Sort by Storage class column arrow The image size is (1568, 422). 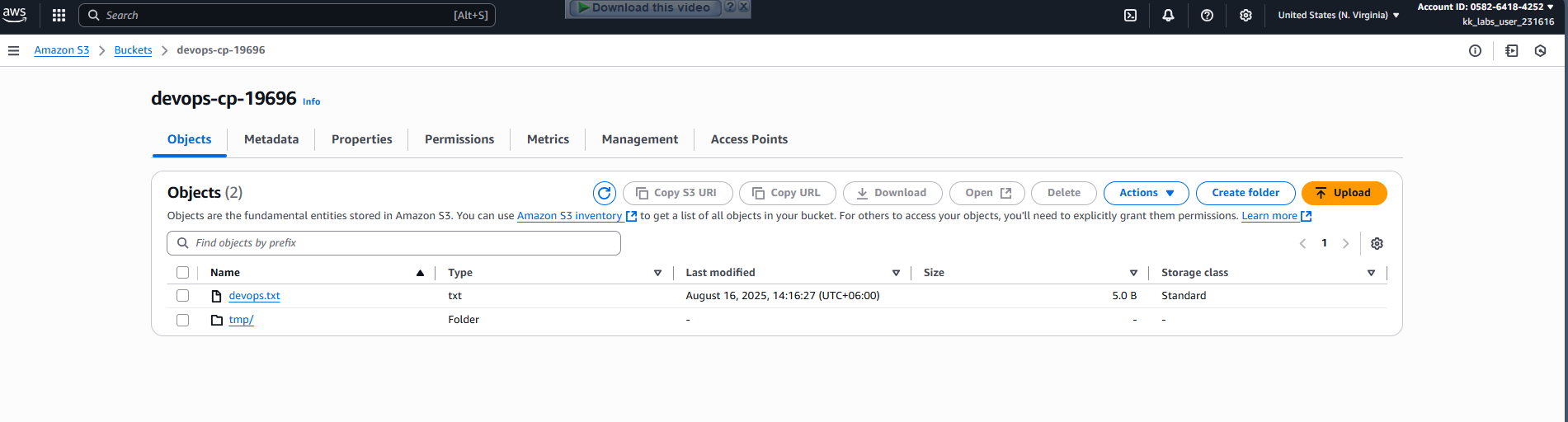coord(1371,273)
